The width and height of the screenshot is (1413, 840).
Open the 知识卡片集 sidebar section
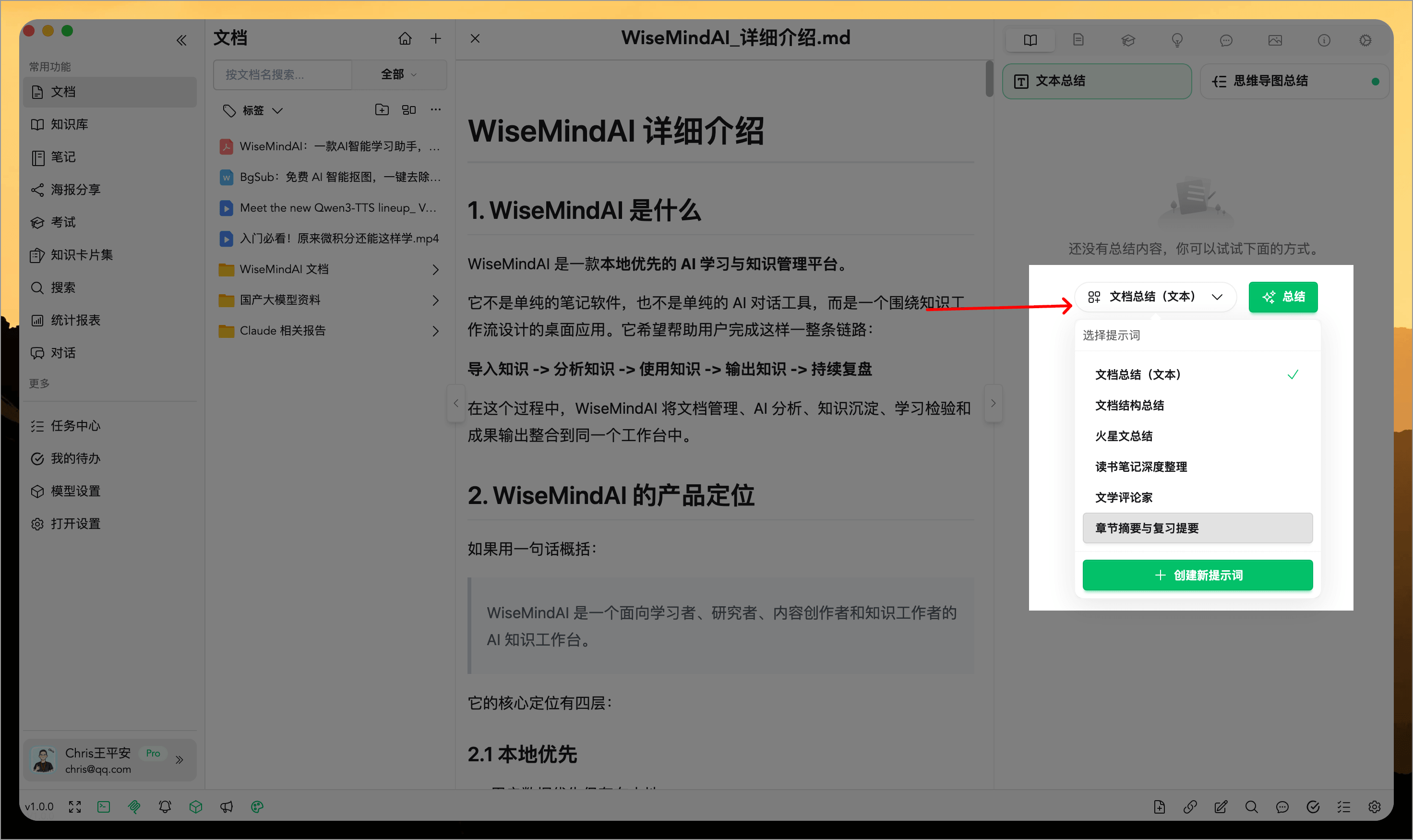click(x=82, y=255)
